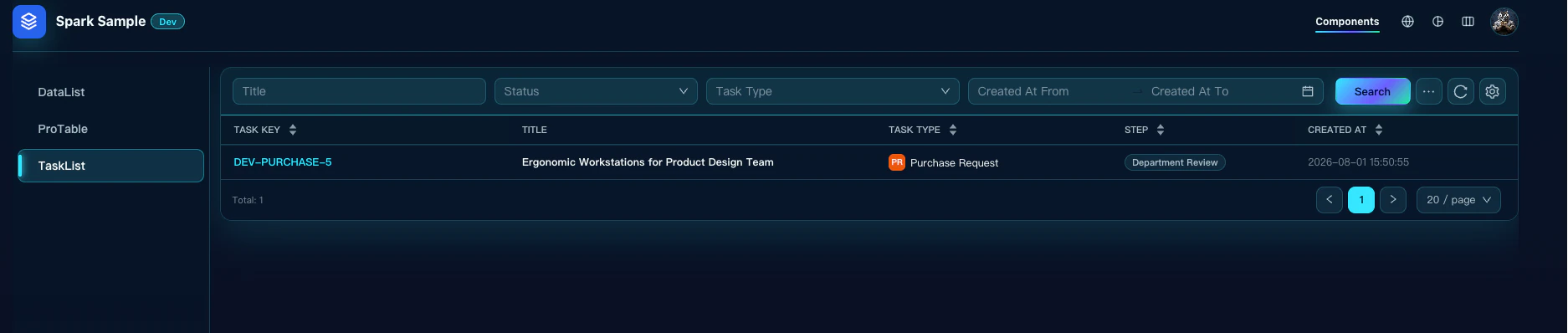The width and height of the screenshot is (1568, 333).
Task: Click the Spark Sample logo icon
Action: point(29,22)
